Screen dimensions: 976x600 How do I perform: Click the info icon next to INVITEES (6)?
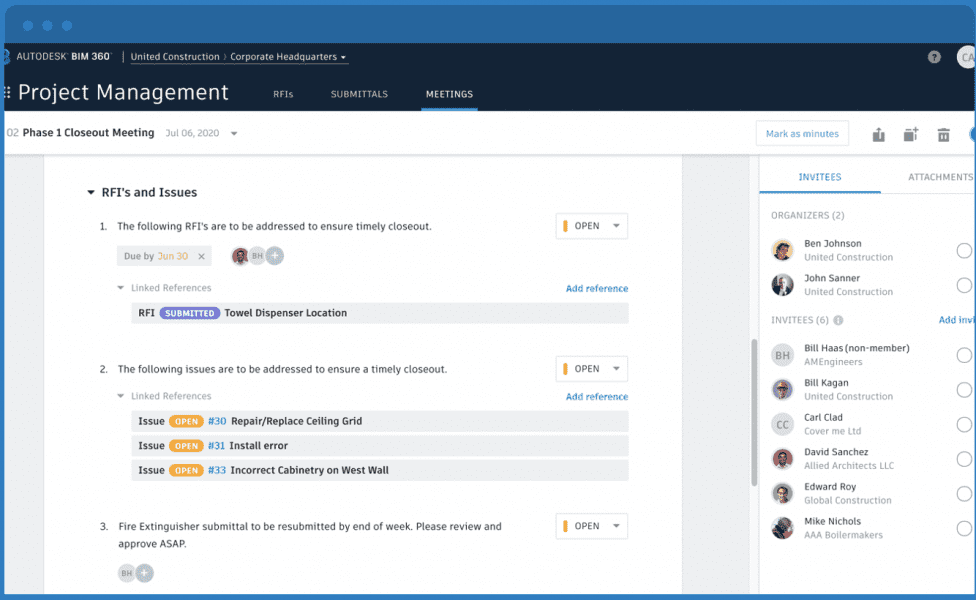click(x=839, y=320)
